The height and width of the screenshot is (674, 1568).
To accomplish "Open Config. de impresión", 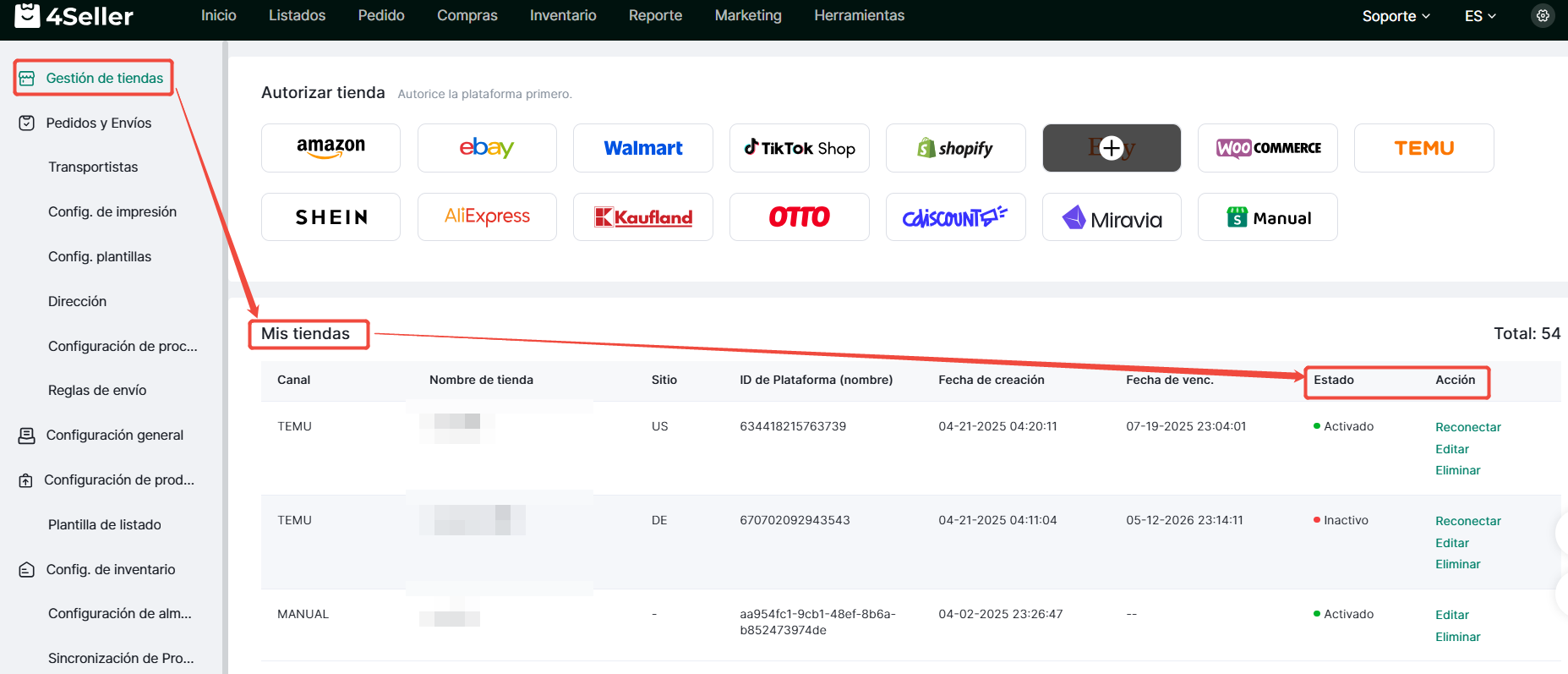I will (x=112, y=211).
